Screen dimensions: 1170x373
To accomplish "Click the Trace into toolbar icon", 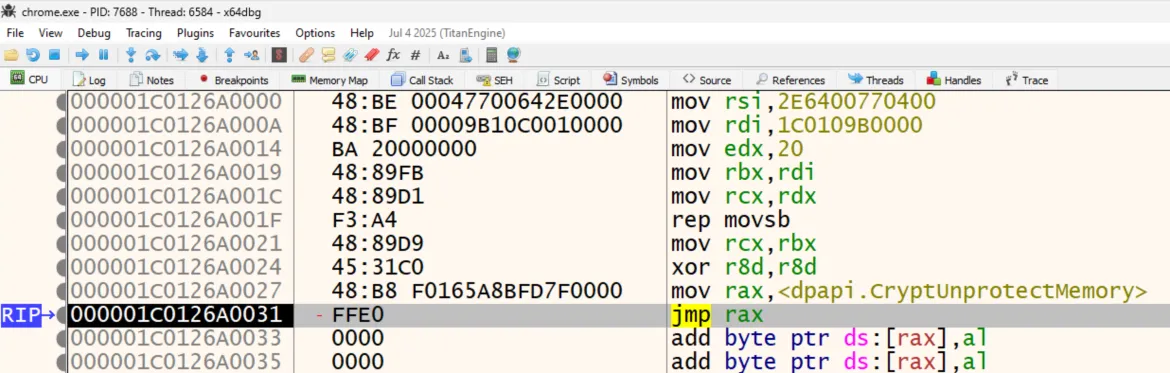I will click(180, 55).
